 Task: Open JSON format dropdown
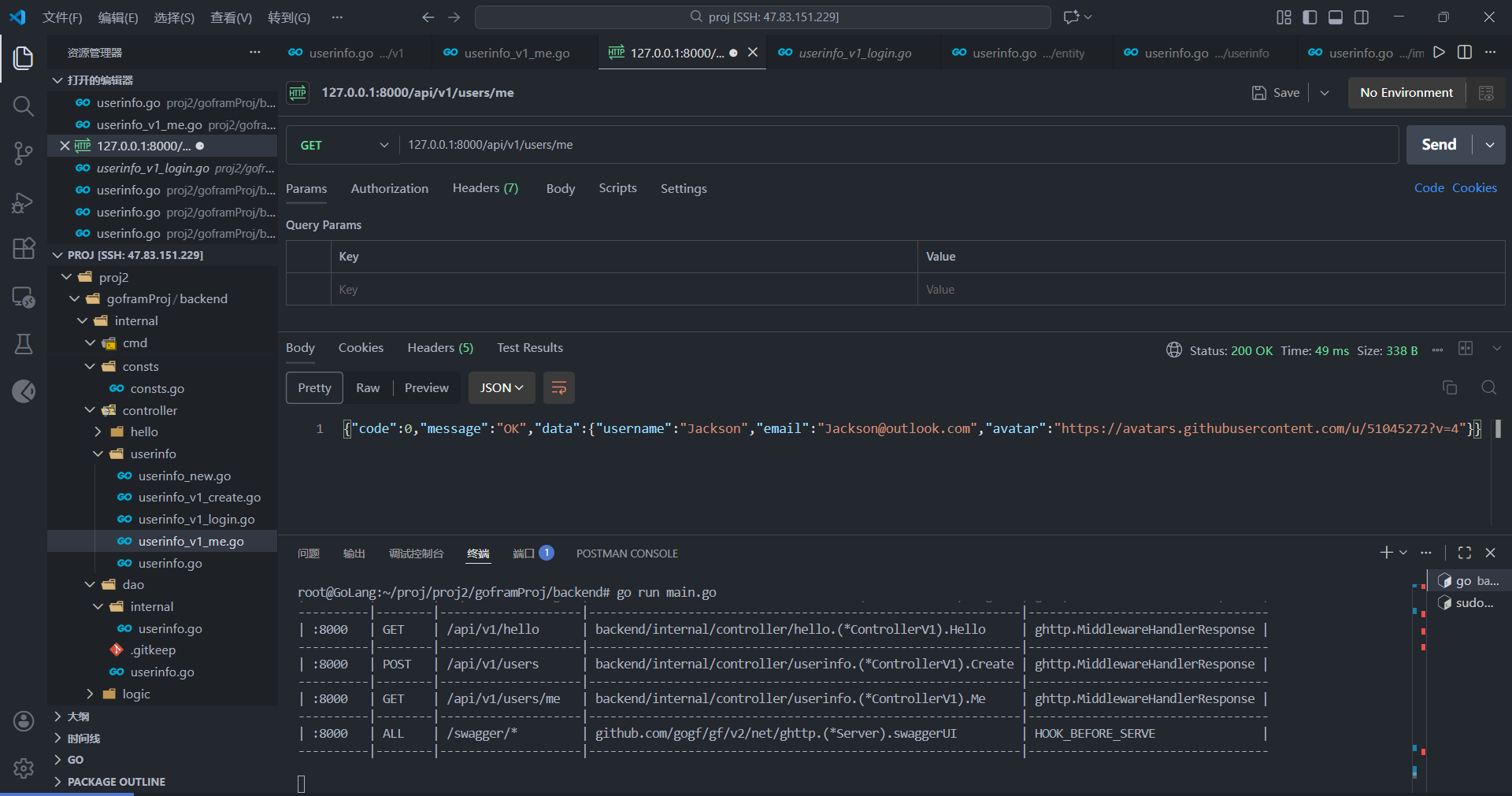(x=502, y=388)
